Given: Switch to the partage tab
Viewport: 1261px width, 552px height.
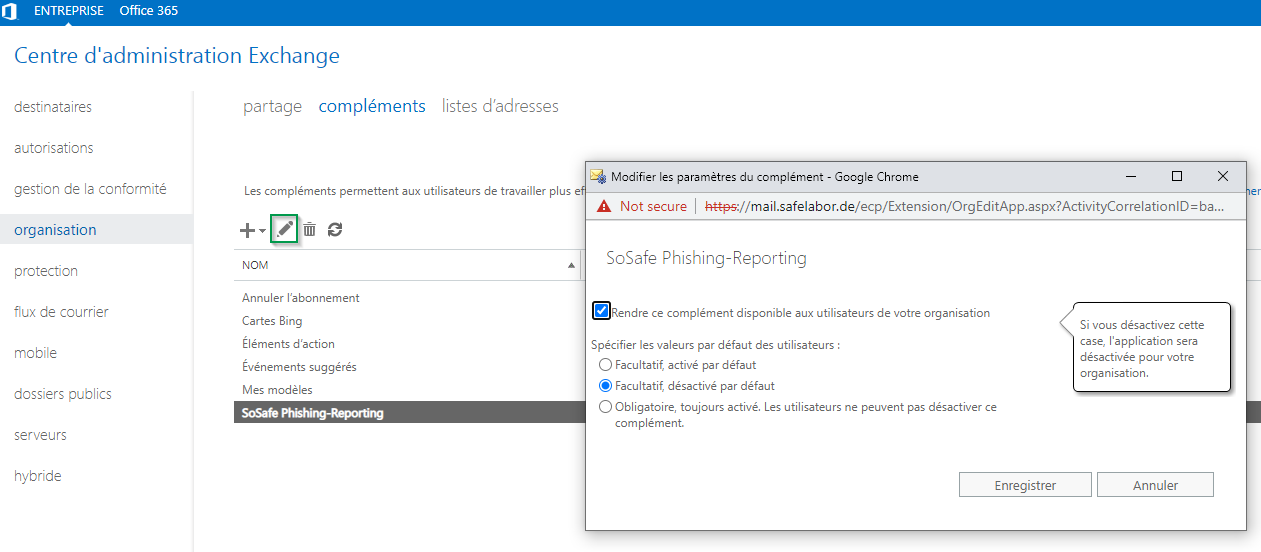Looking at the screenshot, I should [x=272, y=106].
